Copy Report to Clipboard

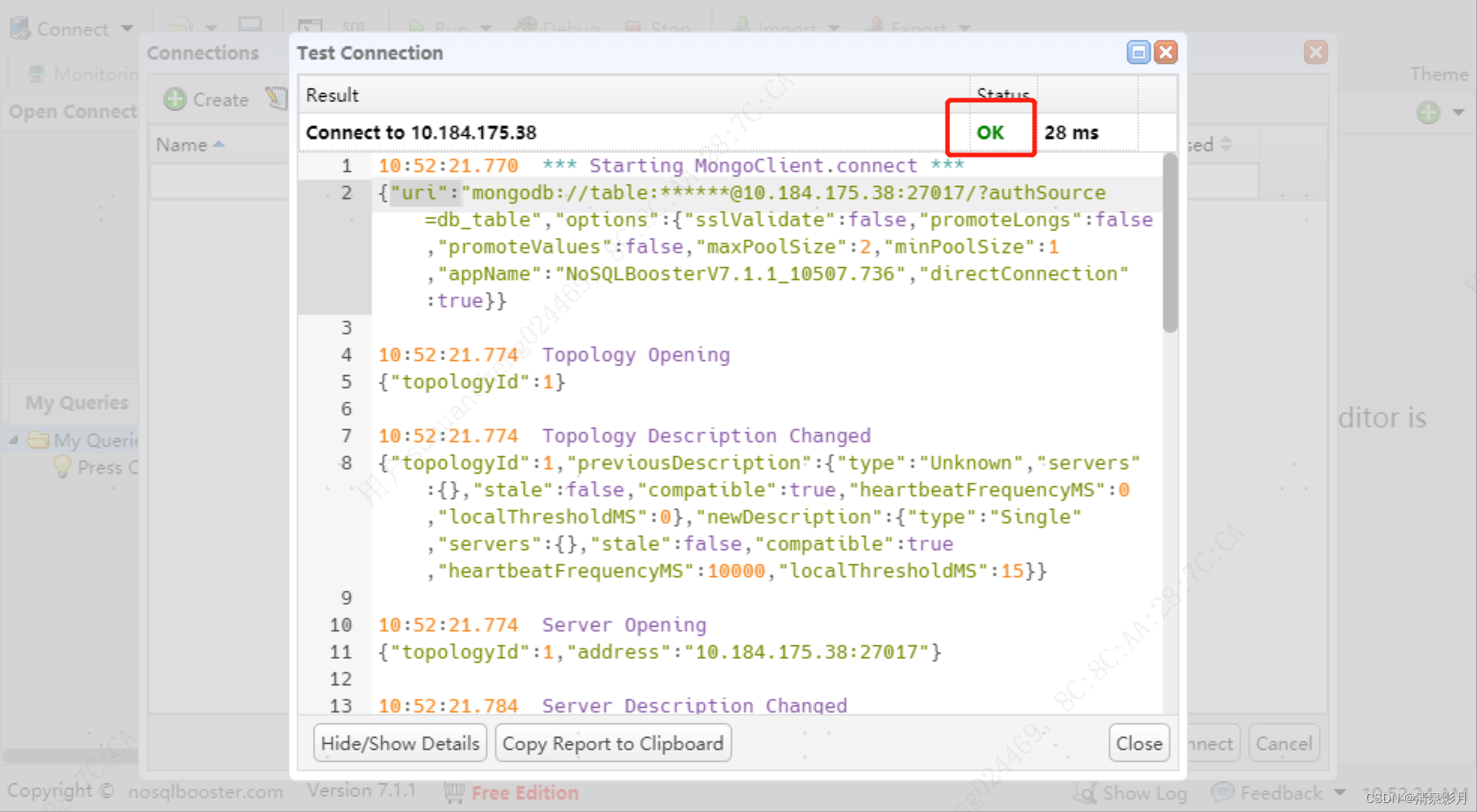tap(612, 743)
